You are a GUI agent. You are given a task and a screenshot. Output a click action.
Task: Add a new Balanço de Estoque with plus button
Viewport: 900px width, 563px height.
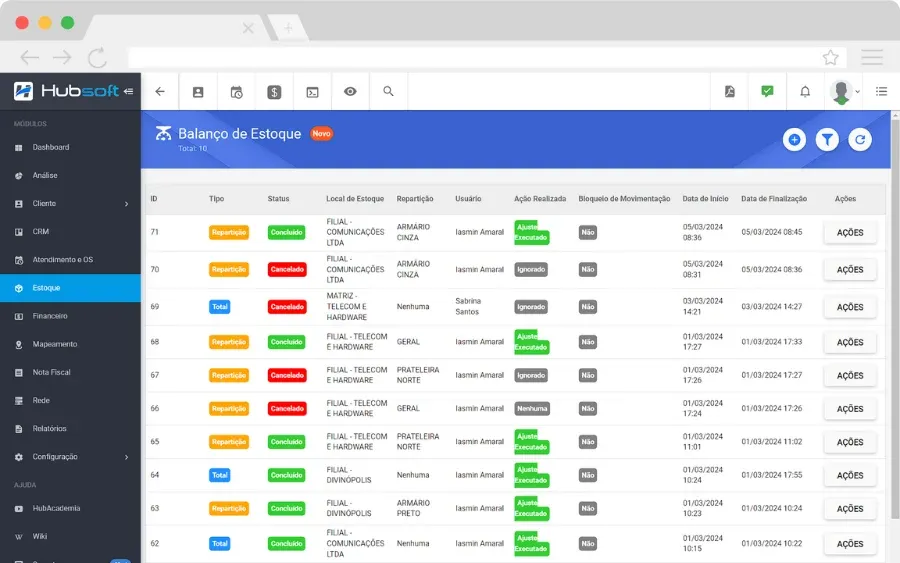794,139
